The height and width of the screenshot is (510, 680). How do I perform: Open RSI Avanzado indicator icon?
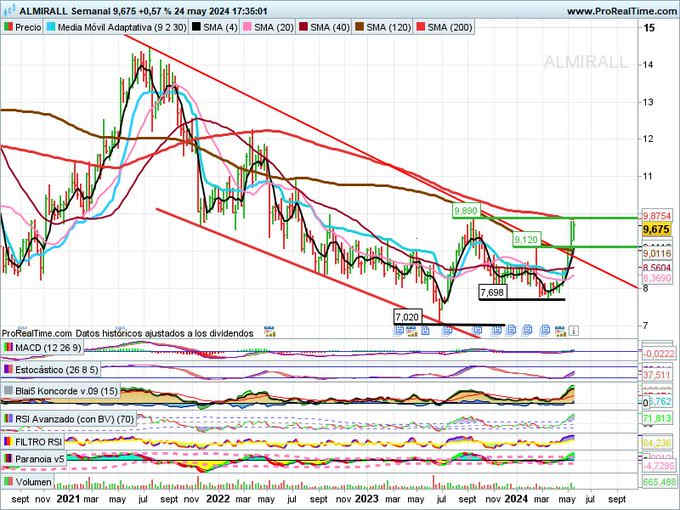(8, 419)
